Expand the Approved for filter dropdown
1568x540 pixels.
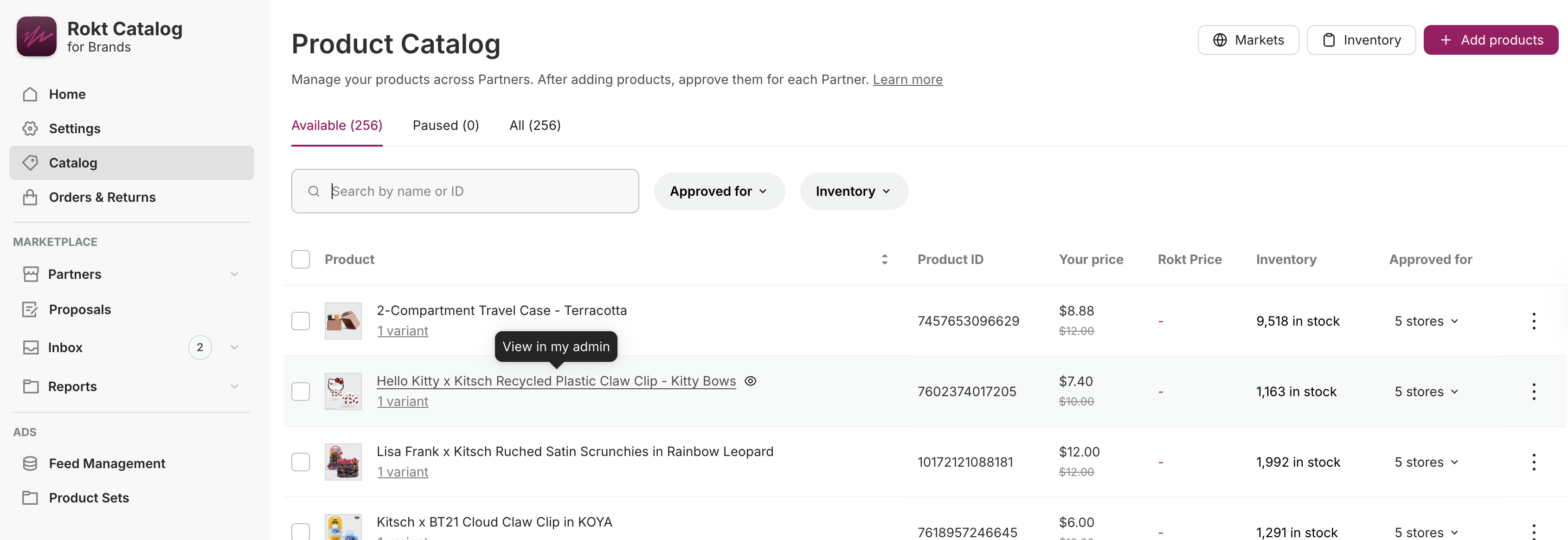719,191
